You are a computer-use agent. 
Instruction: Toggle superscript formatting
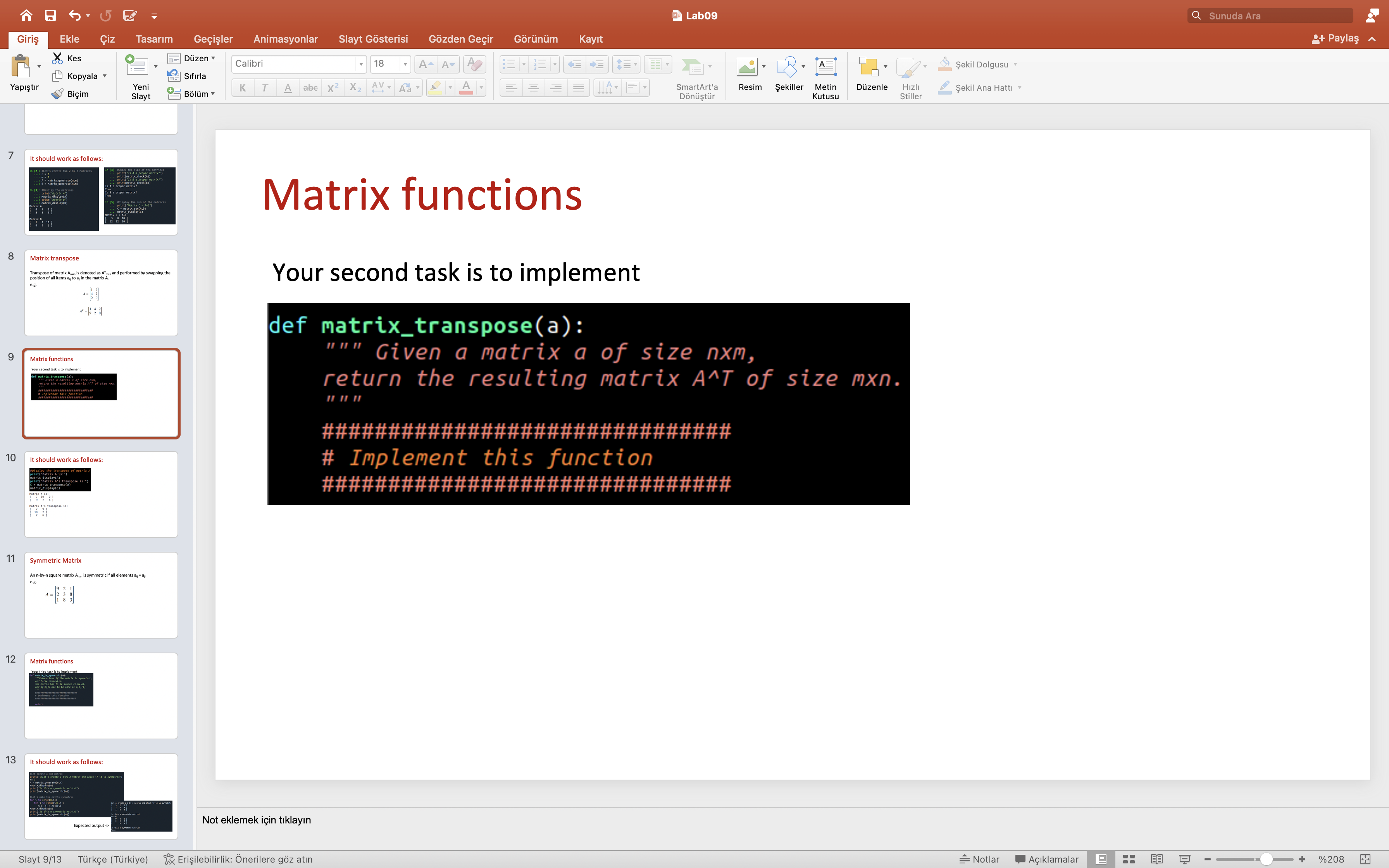click(x=332, y=87)
